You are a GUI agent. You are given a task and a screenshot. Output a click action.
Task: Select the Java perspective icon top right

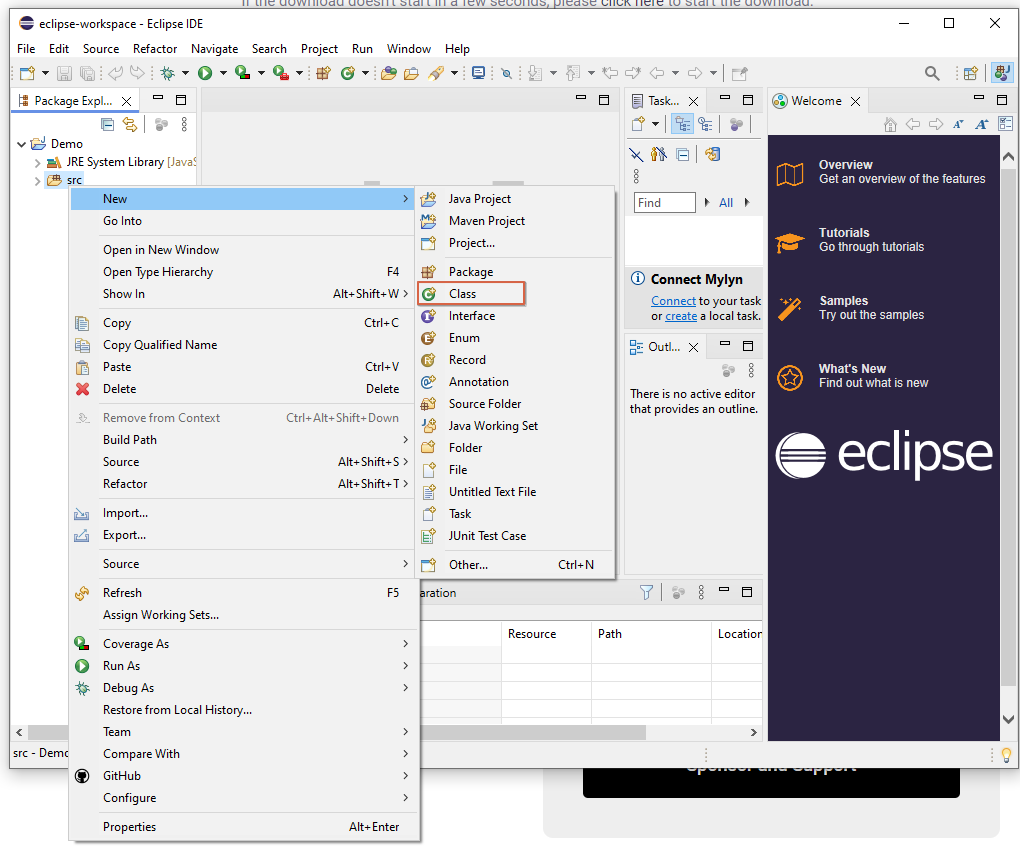pyautogui.click(x=1003, y=73)
